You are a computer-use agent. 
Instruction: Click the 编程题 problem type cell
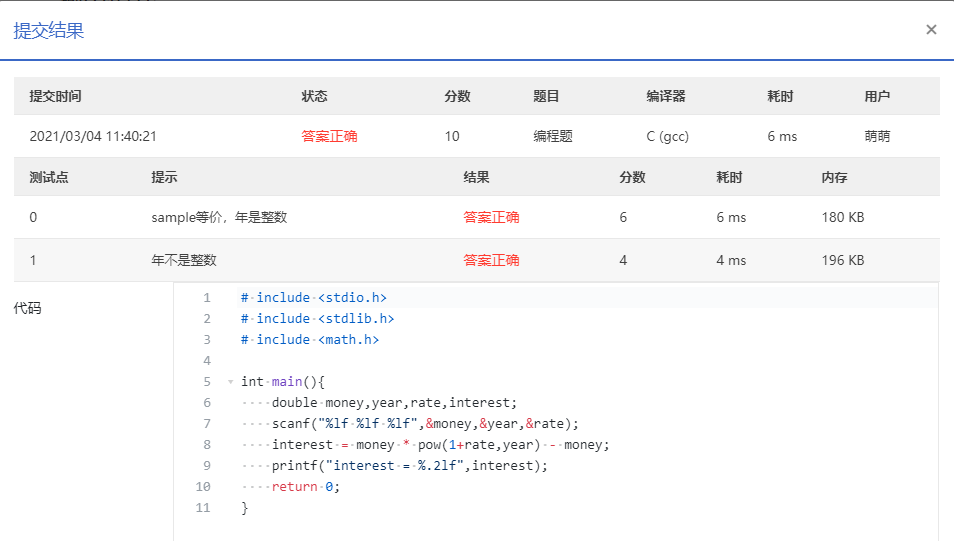coord(553,136)
